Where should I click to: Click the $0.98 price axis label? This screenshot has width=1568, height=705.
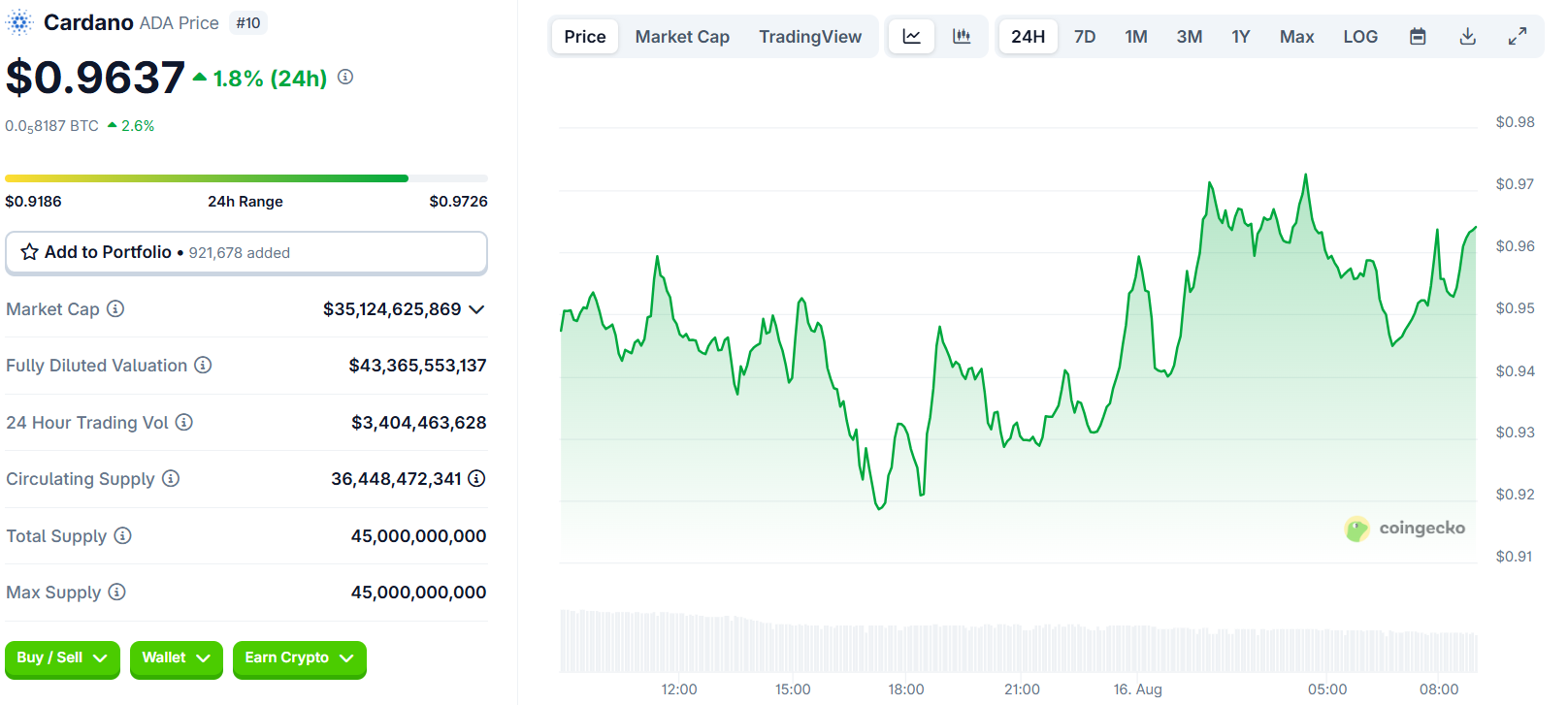point(1515,122)
